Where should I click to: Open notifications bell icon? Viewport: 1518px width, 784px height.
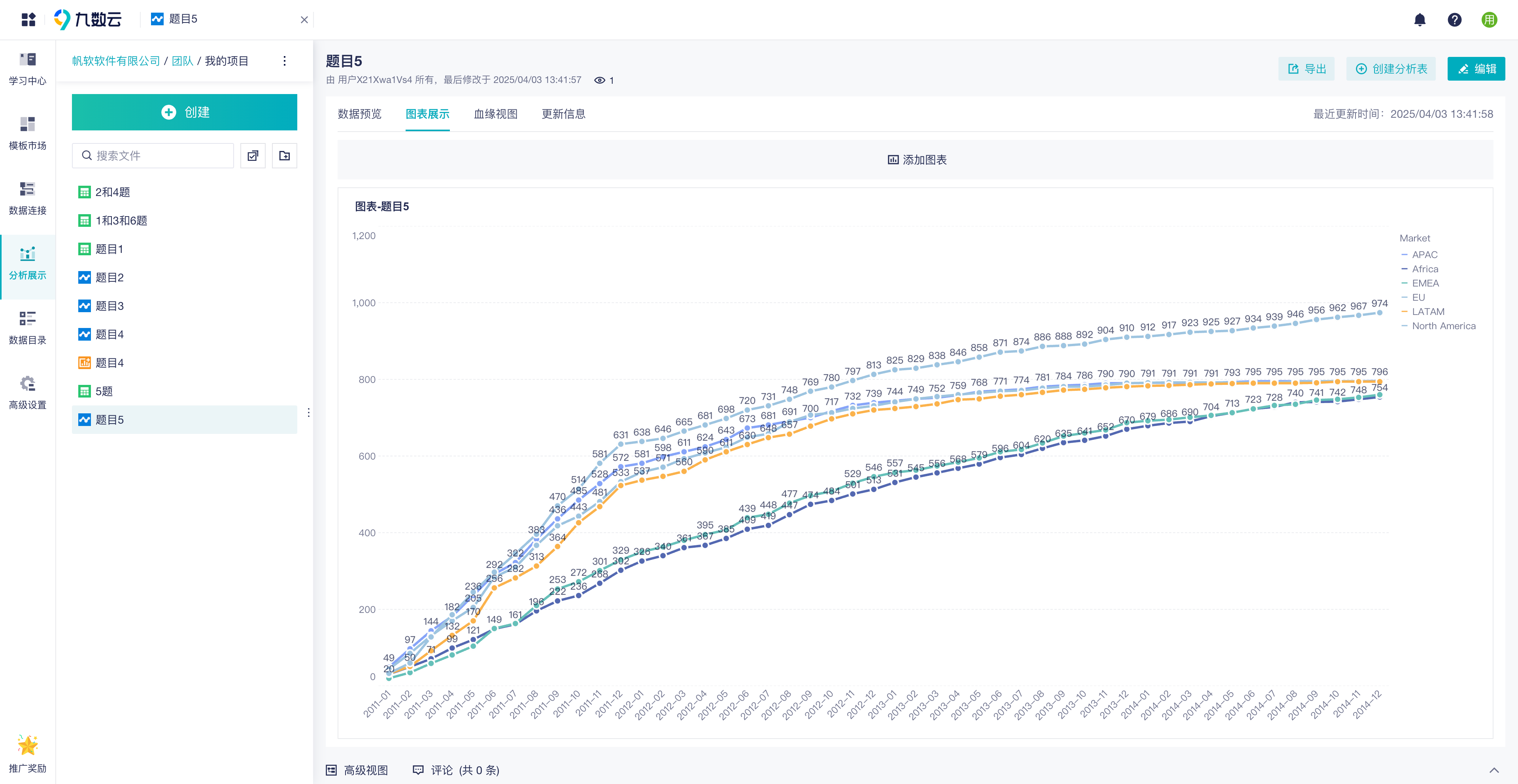pyautogui.click(x=1420, y=19)
